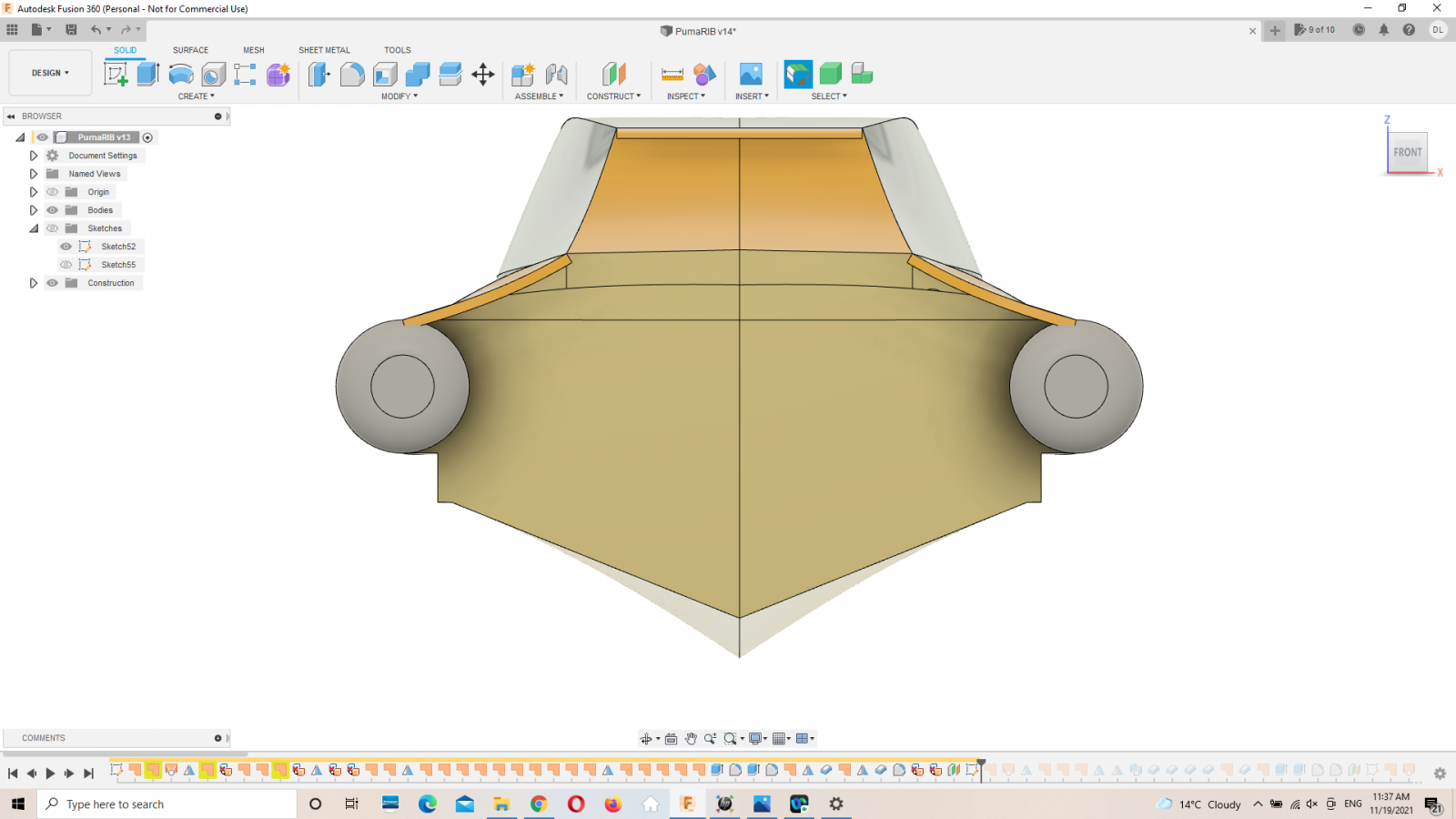Select the Hole tool

point(214,75)
